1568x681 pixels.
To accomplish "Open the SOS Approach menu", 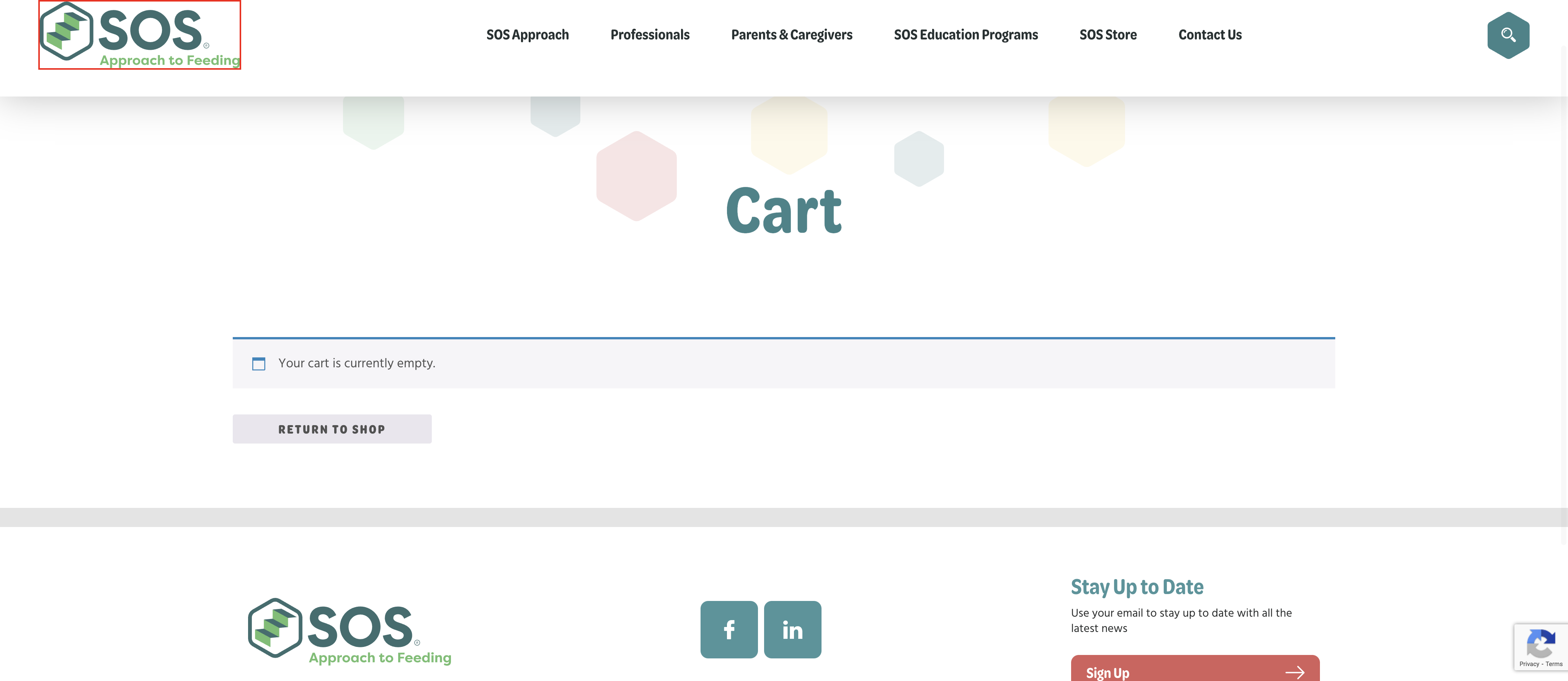I will 527,35.
